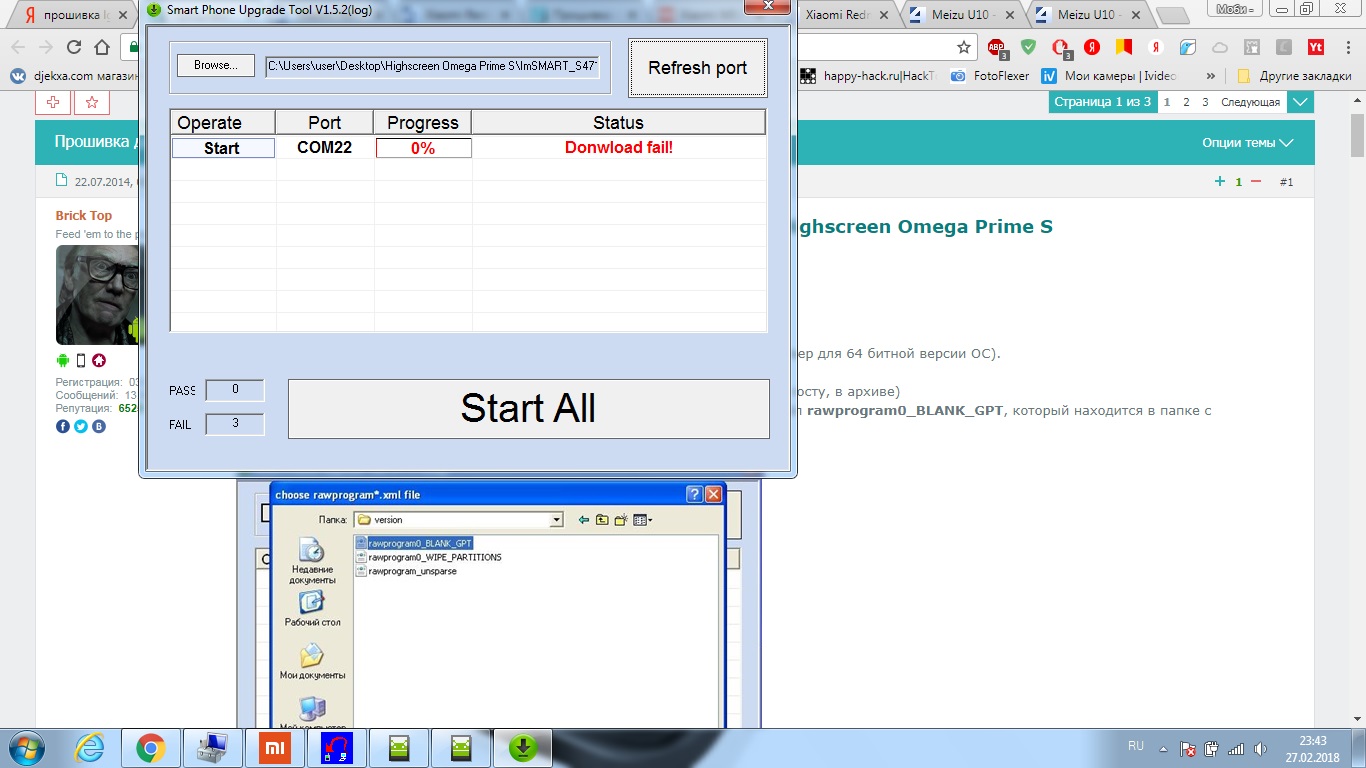Screen dimensions: 1366x768
Task: Click the plus reputation icon on post #1
Action: [1220, 181]
